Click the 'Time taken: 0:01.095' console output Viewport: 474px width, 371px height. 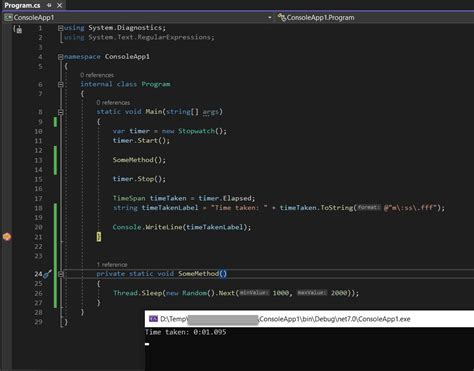(186, 332)
